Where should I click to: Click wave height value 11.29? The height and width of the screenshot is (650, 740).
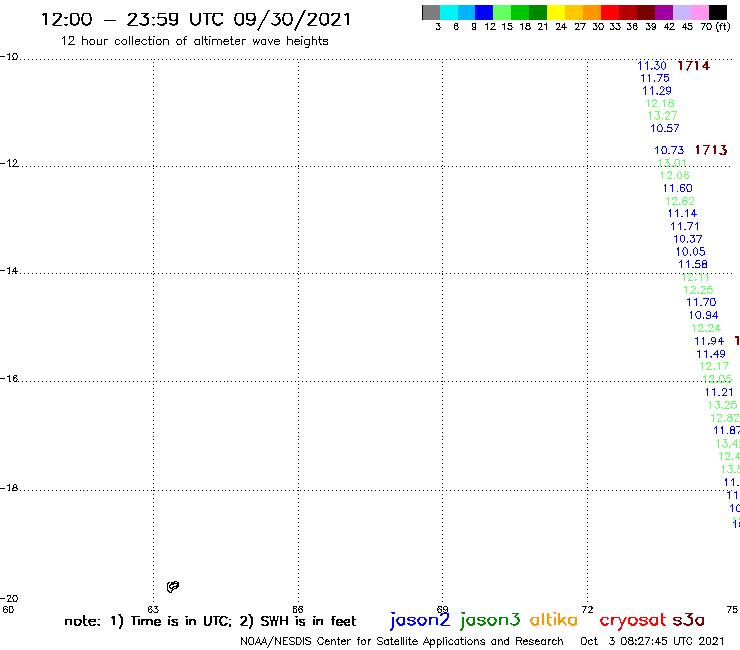coord(657,91)
